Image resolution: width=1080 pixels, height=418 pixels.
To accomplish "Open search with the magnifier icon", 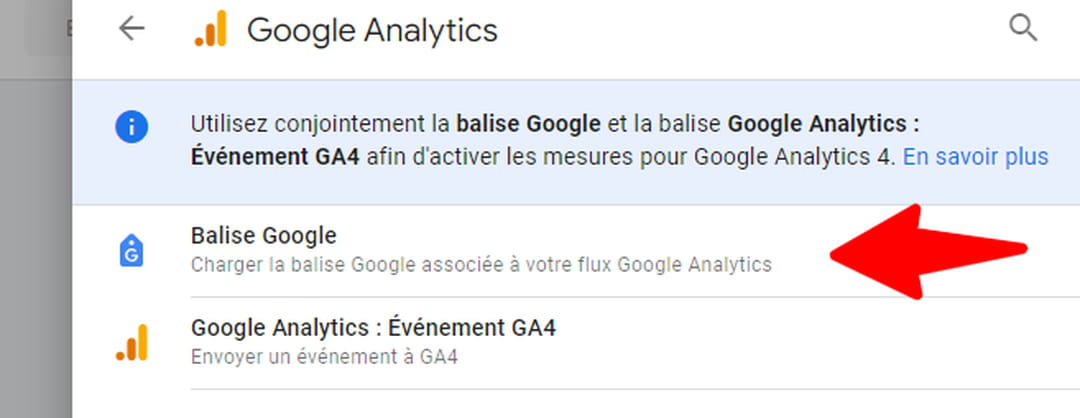I will [1022, 28].
